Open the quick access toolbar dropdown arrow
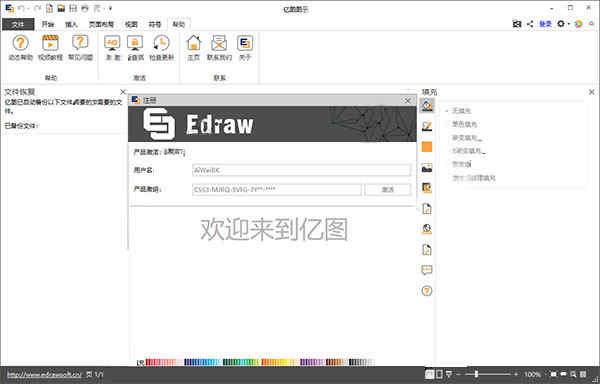This screenshot has width=600, height=384. pos(110,8)
